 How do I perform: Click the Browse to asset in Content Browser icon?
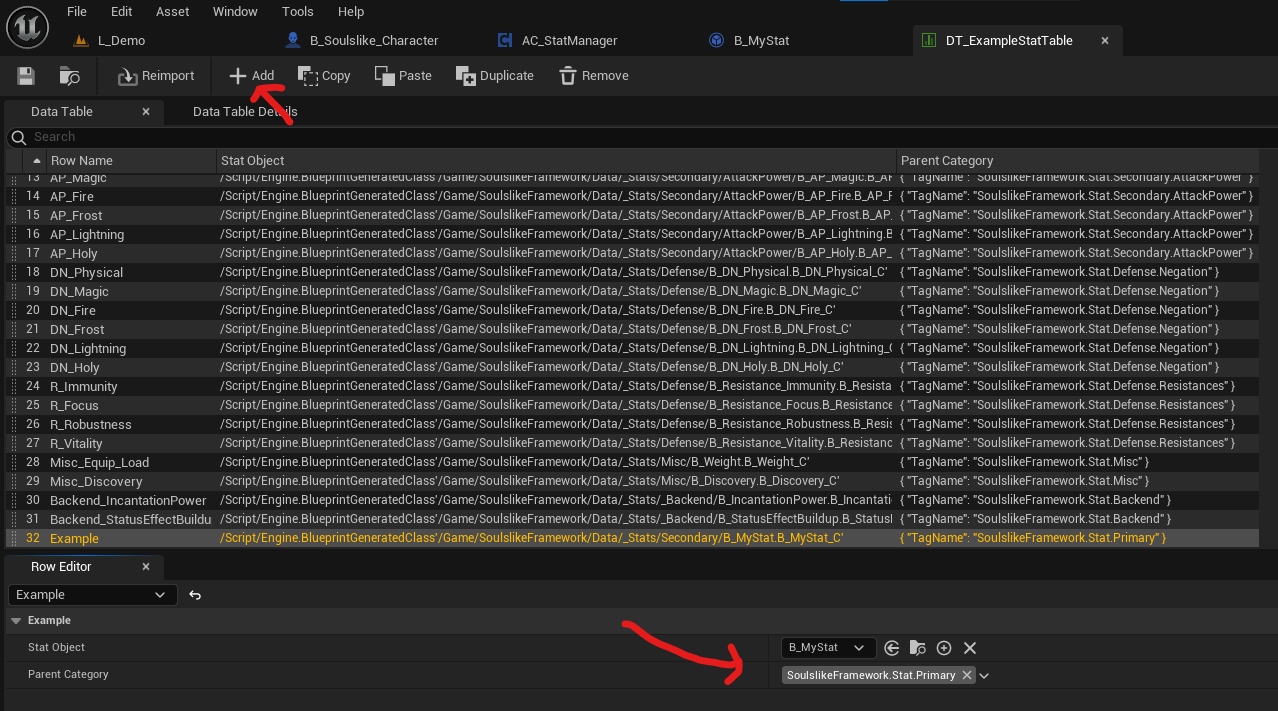(69, 76)
